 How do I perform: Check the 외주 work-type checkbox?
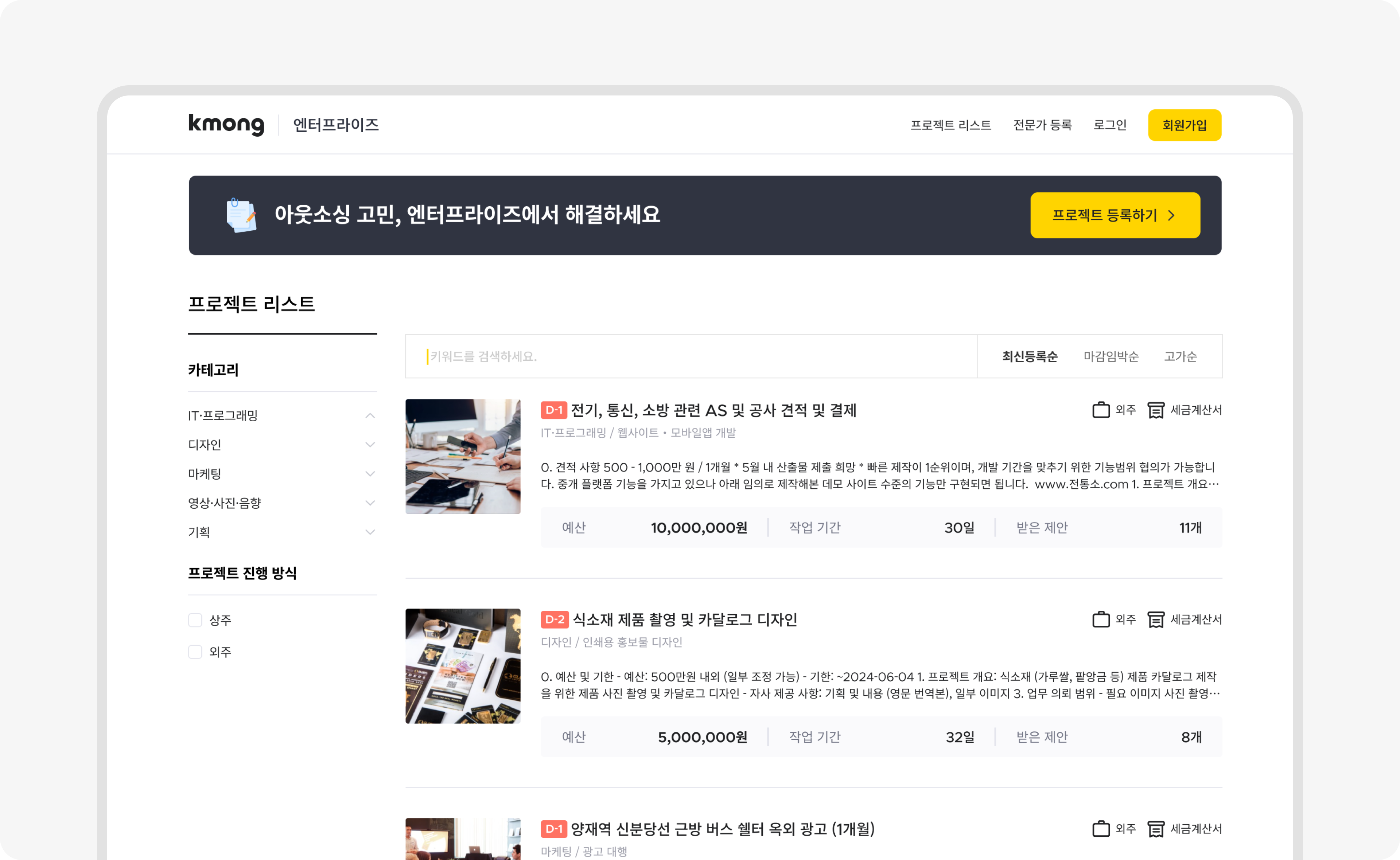point(195,652)
